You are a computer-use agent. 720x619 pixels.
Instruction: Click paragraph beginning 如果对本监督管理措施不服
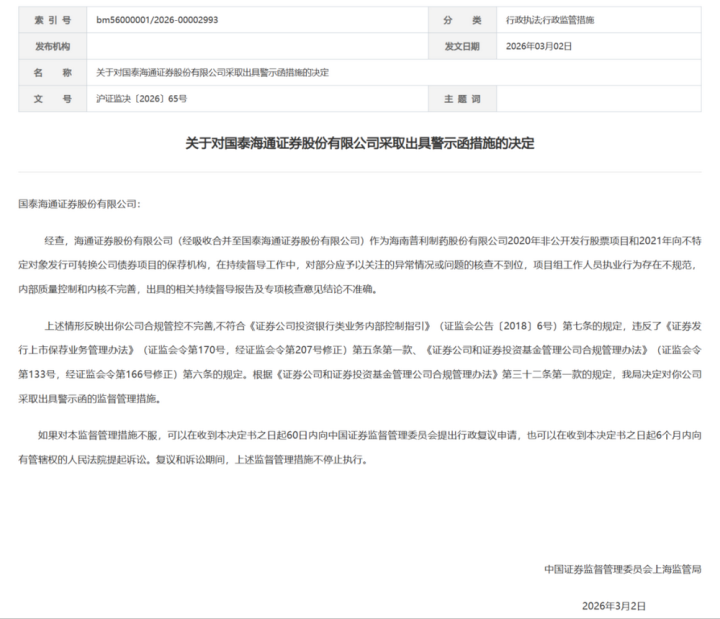click(360, 447)
